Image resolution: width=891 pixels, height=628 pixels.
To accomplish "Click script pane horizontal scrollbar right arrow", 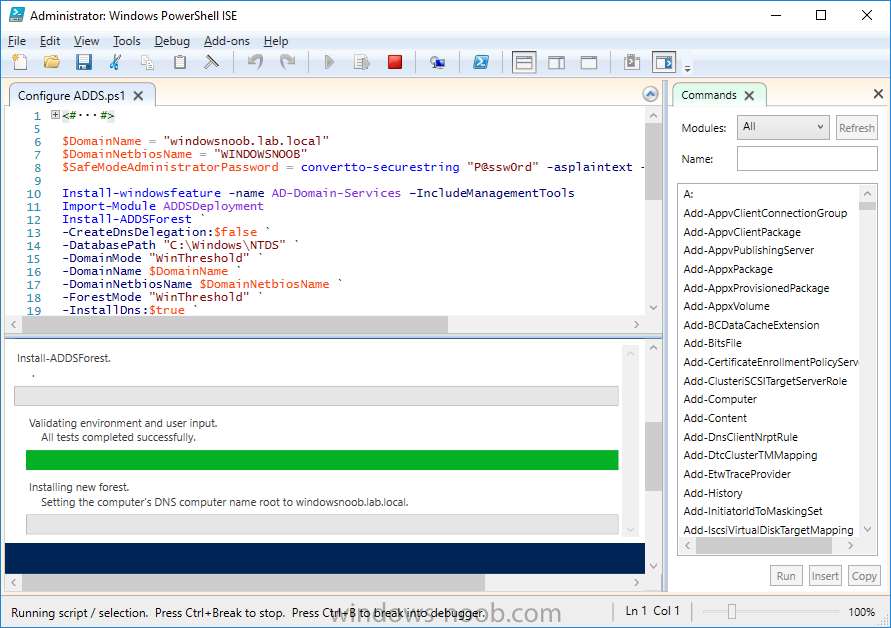I will pyautogui.click(x=636, y=325).
